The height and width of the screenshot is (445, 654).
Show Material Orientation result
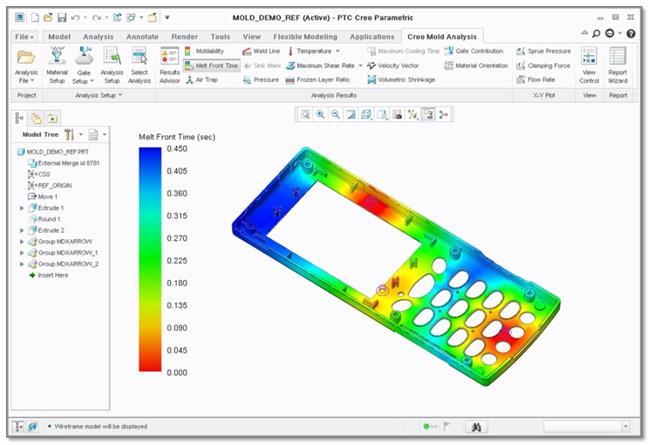(476, 65)
